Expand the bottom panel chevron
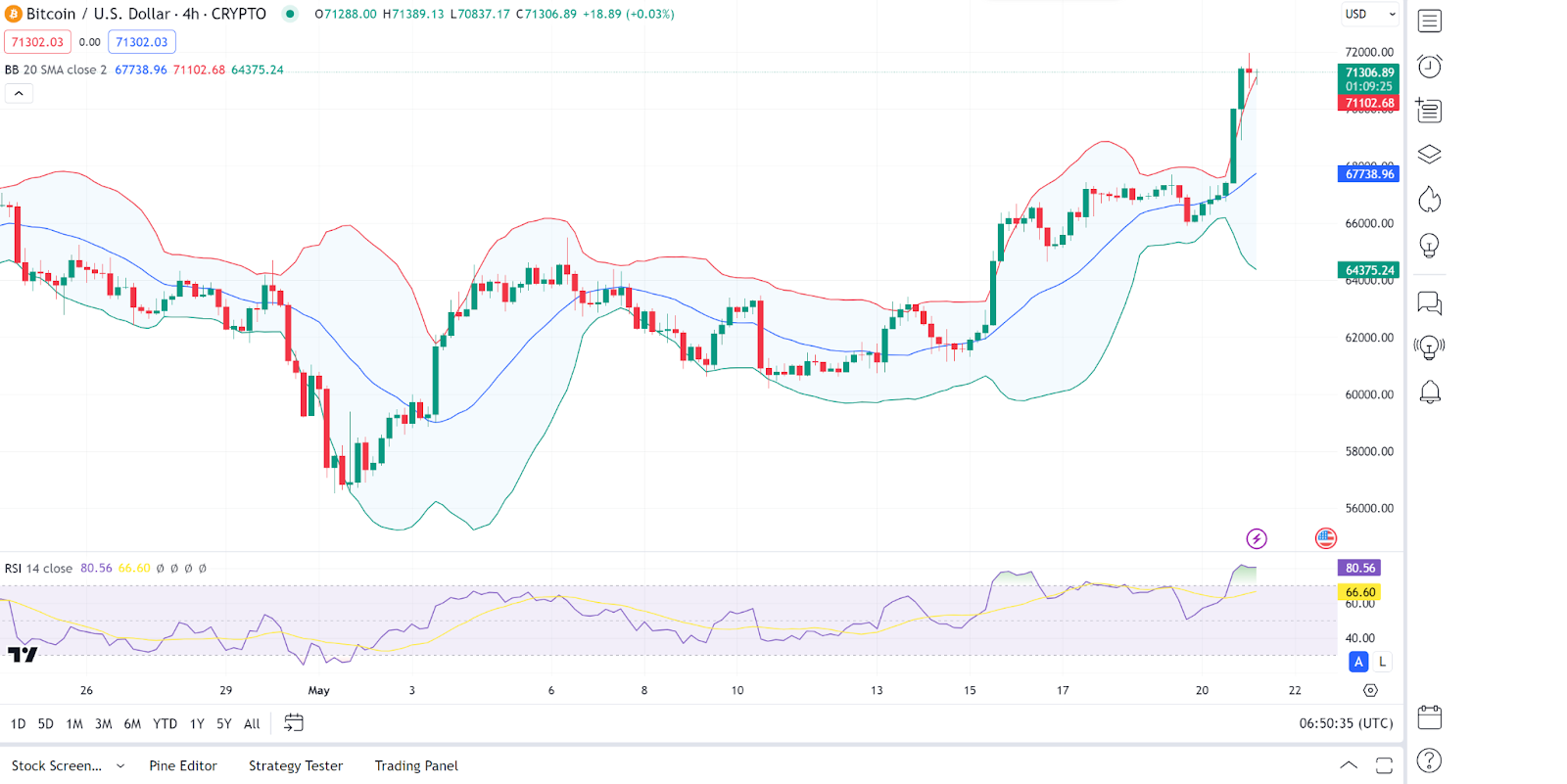The width and height of the screenshot is (1567, 784). 1349,765
